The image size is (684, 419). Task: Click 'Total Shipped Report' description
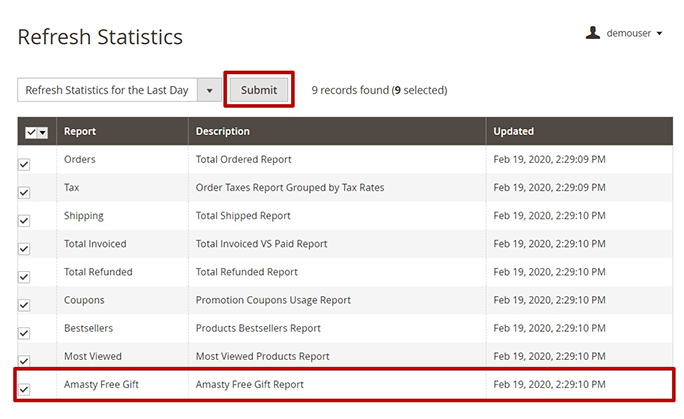243,216
